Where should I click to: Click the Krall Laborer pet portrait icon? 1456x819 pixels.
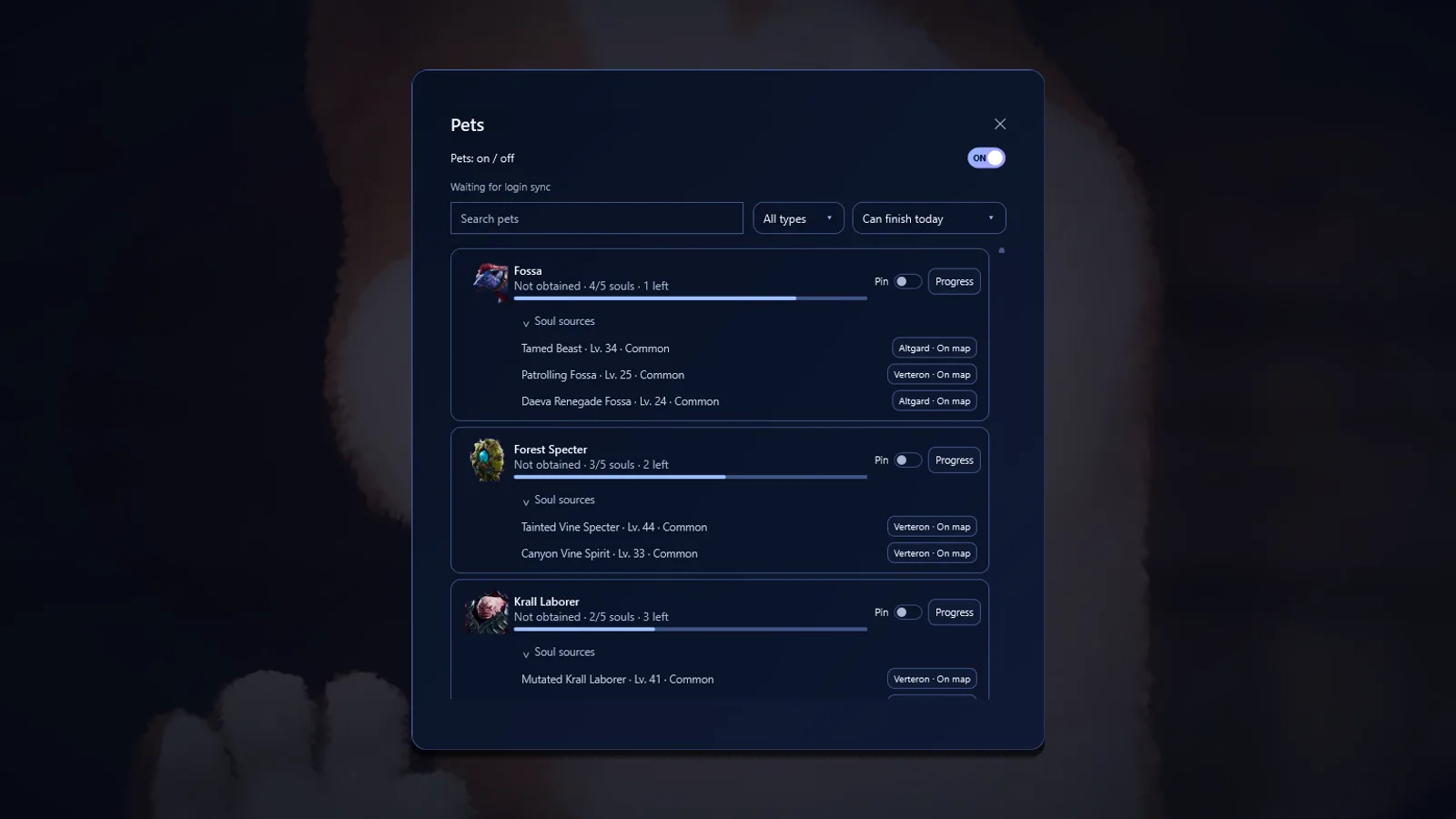487,612
